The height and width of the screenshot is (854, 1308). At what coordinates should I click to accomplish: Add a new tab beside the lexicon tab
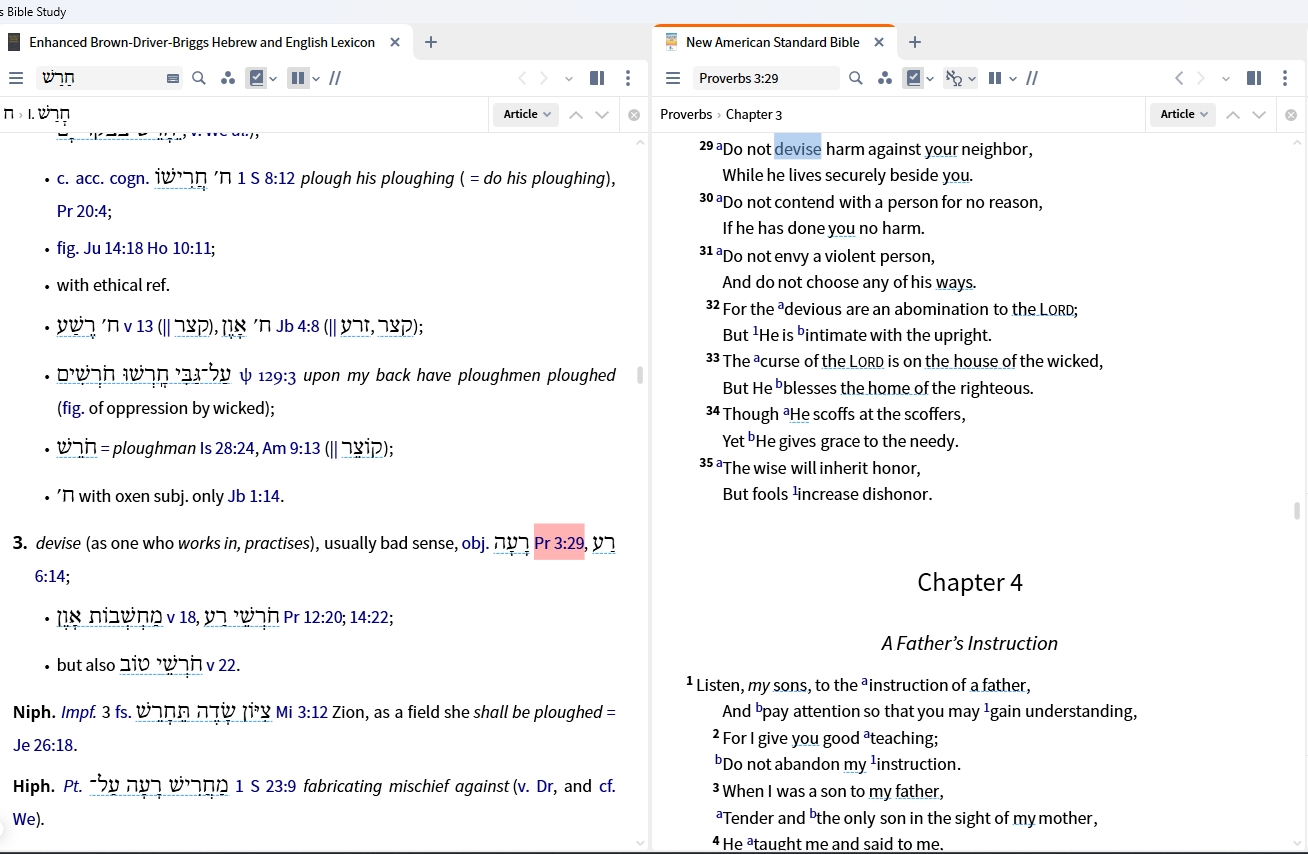pos(431,42)
